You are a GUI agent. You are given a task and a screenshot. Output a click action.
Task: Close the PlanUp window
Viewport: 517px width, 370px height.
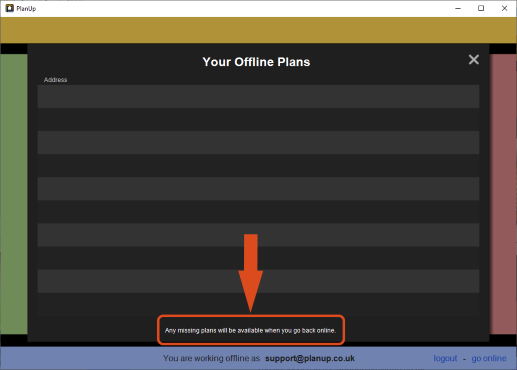(x=504, y=8)
